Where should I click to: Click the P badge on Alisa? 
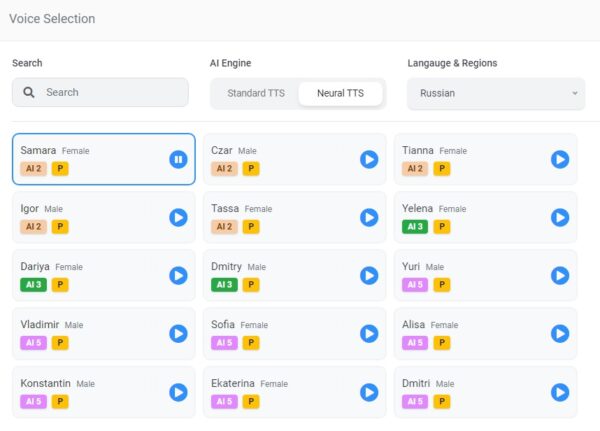[x=441, y=343]
